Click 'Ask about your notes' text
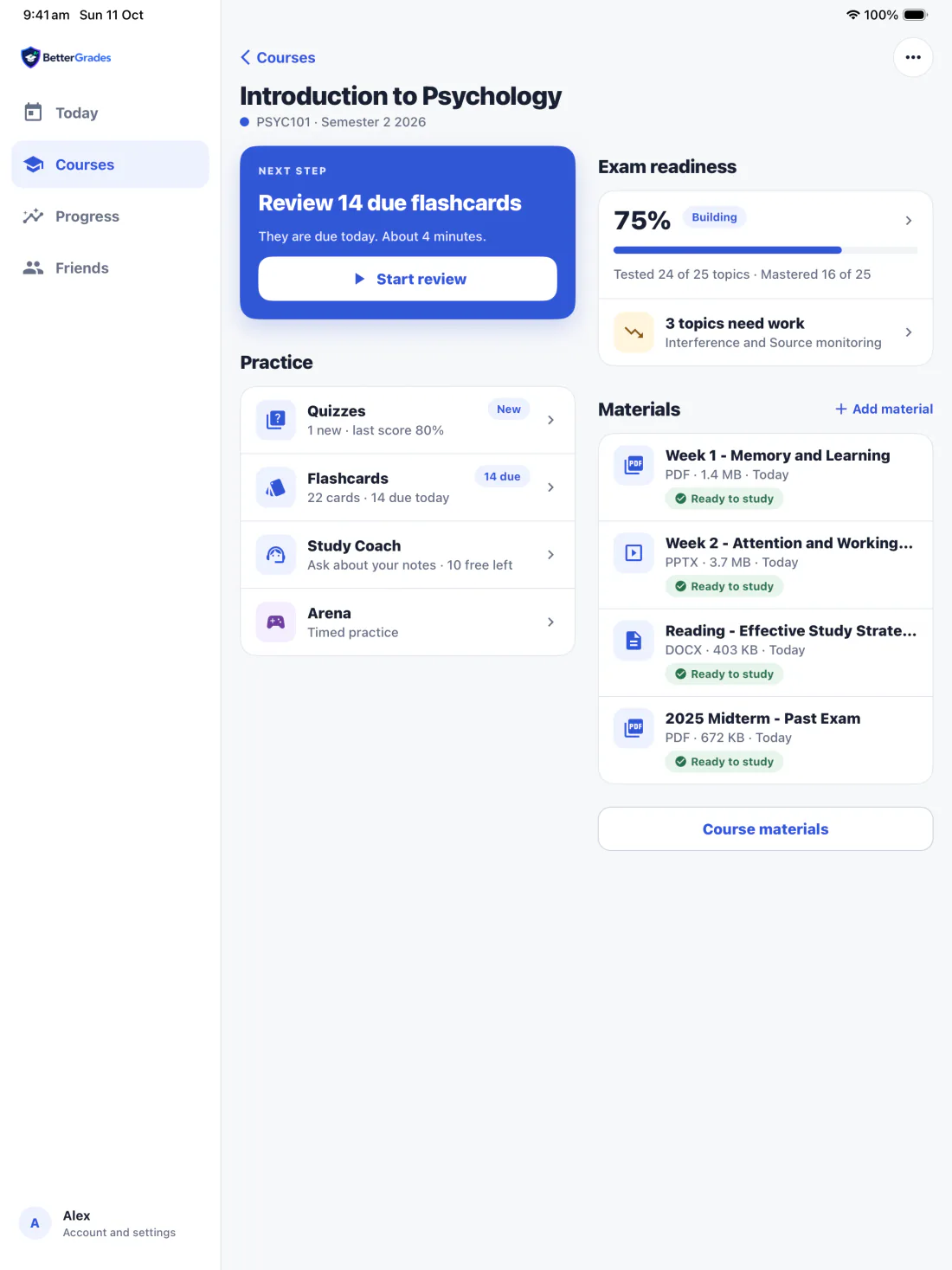Image resolution: width=952 pixels, height=1270 pixels. click(371, 565)
